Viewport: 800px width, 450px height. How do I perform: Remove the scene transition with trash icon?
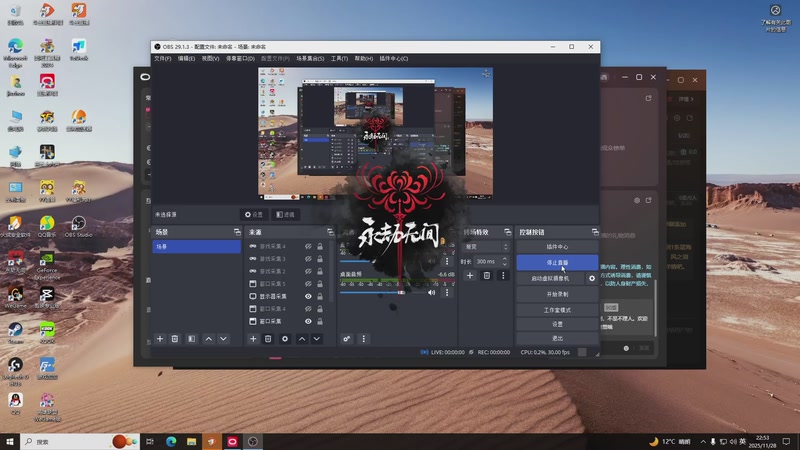[x=487, y=276]
